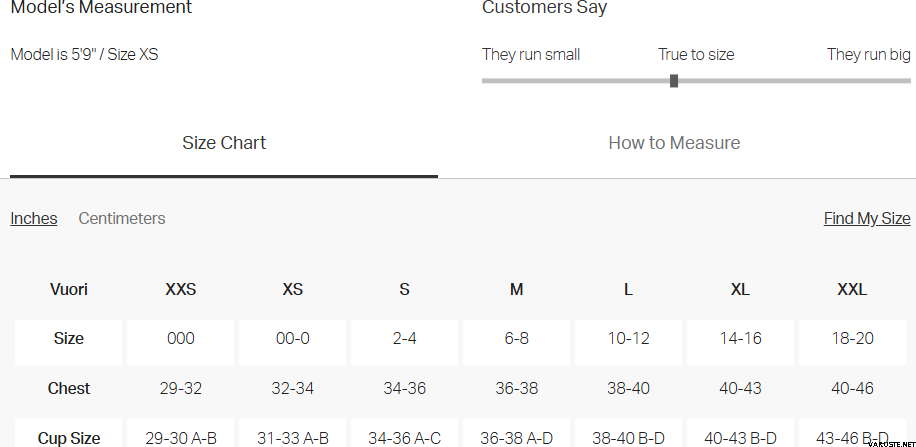916x447 pixels.
Task: Switch measurements to Centimeters
Action: click(x=122, y=218)
